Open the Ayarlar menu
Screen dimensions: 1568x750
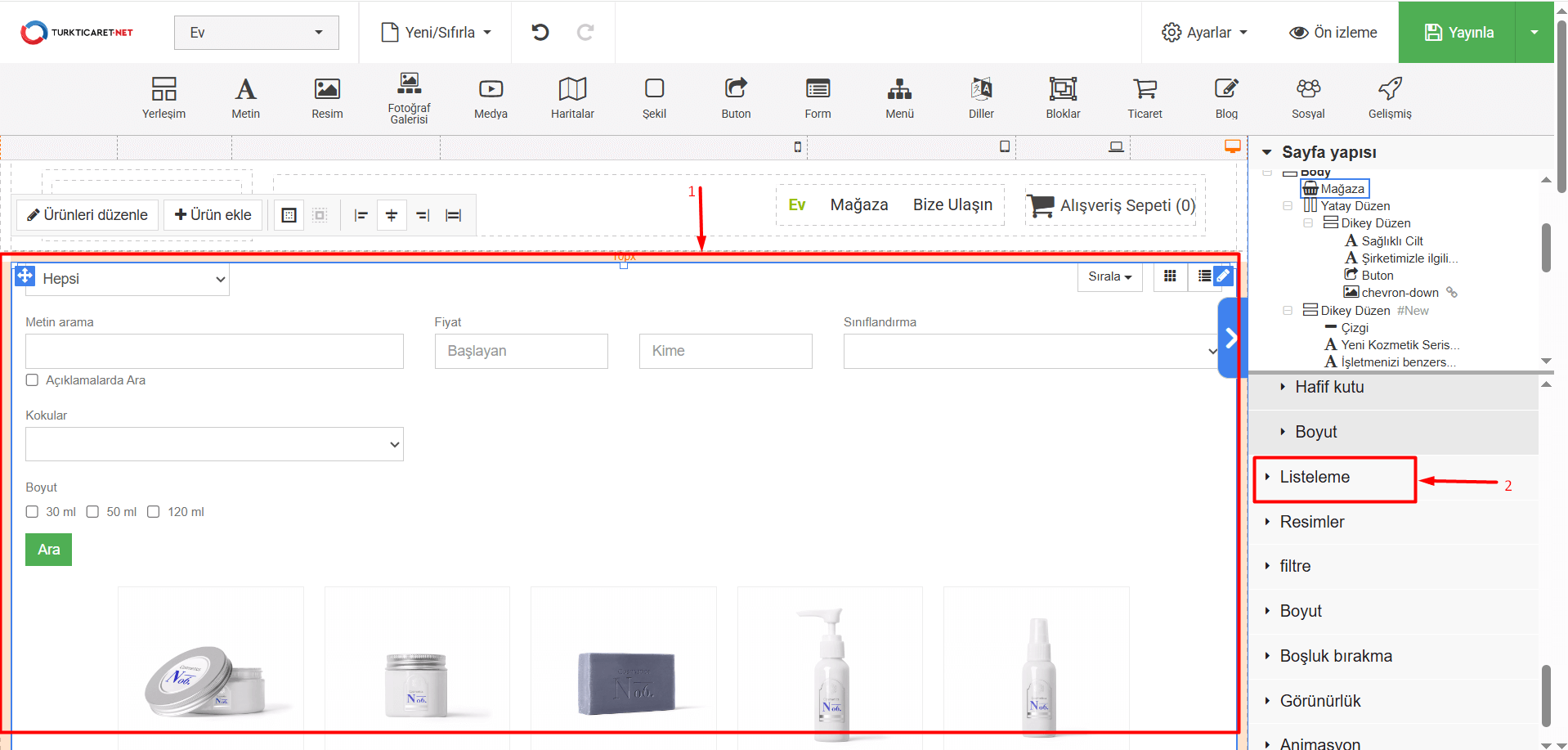coord(1204,33)
